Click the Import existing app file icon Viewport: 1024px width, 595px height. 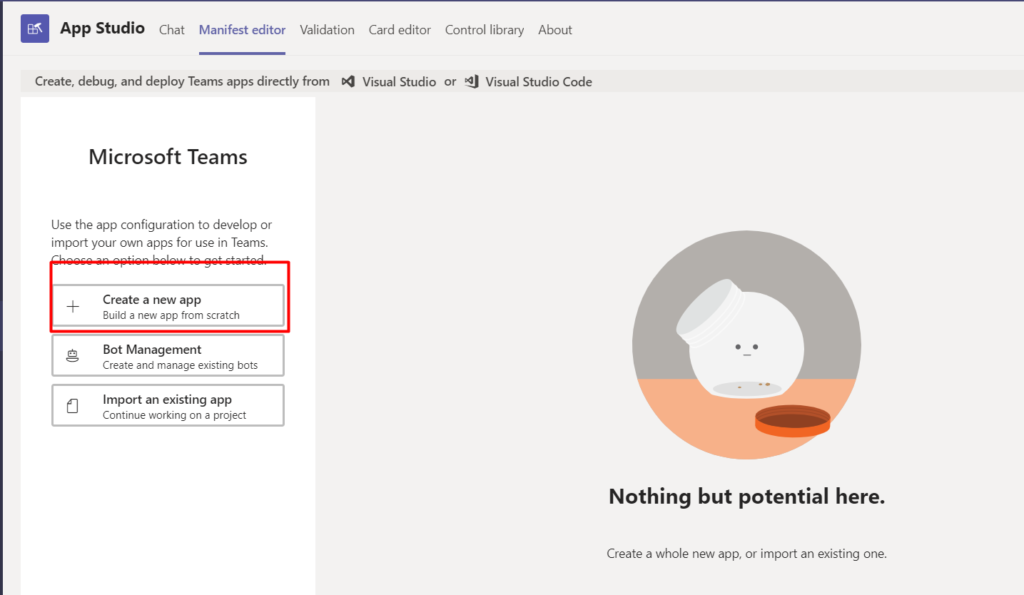click(x=73, y=406)
